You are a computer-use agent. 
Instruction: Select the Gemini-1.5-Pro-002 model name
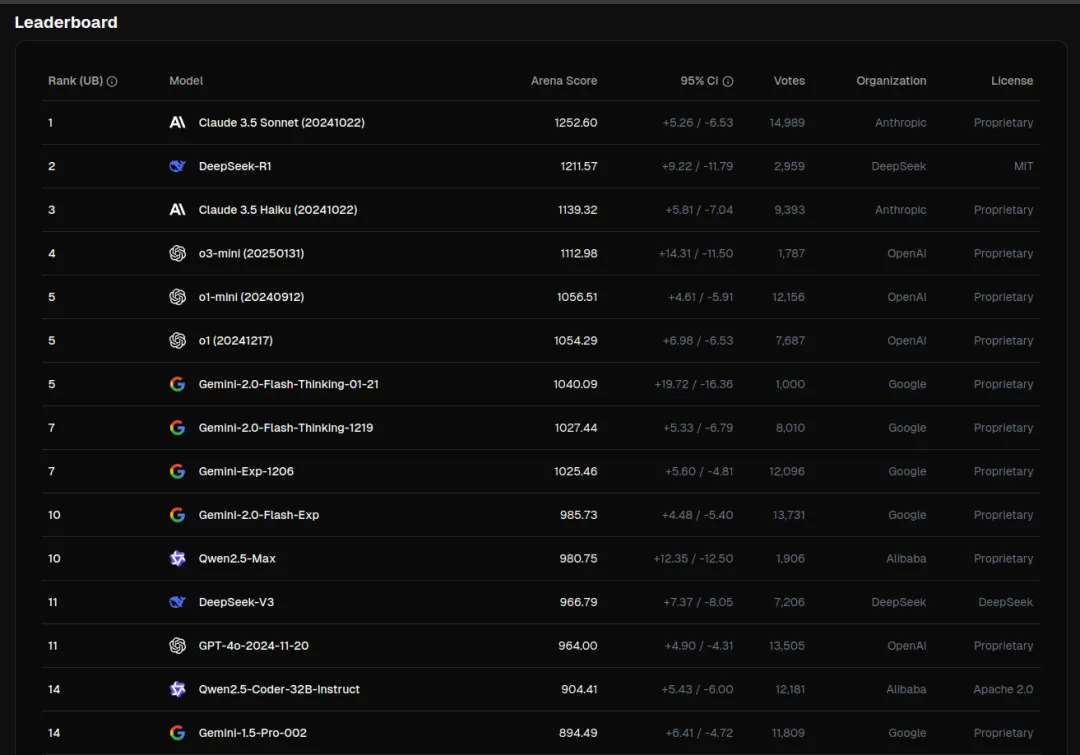253,733
